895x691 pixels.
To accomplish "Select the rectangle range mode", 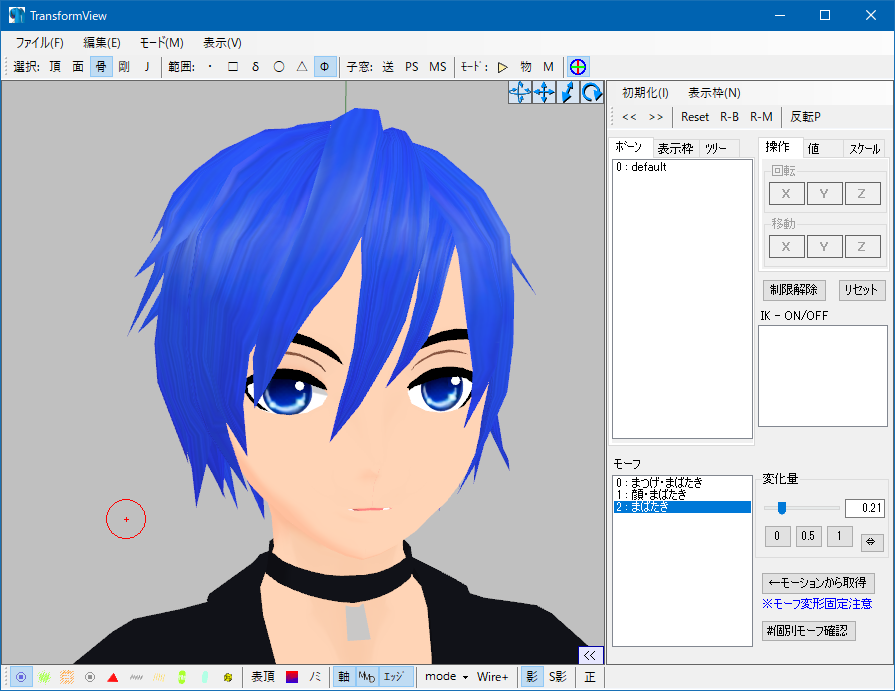I will (233, 67).
